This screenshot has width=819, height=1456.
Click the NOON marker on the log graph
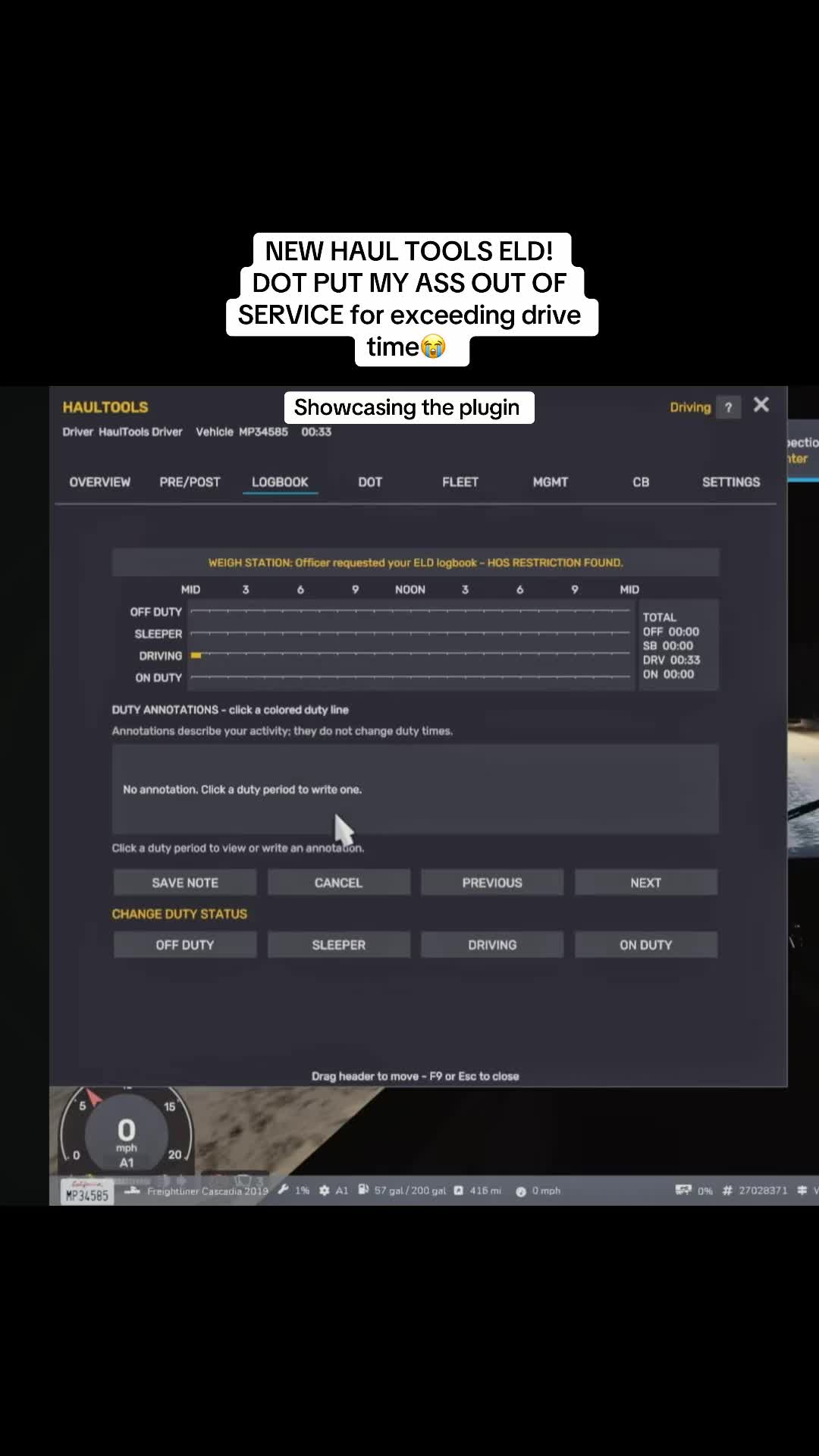[x=409, y=589]
